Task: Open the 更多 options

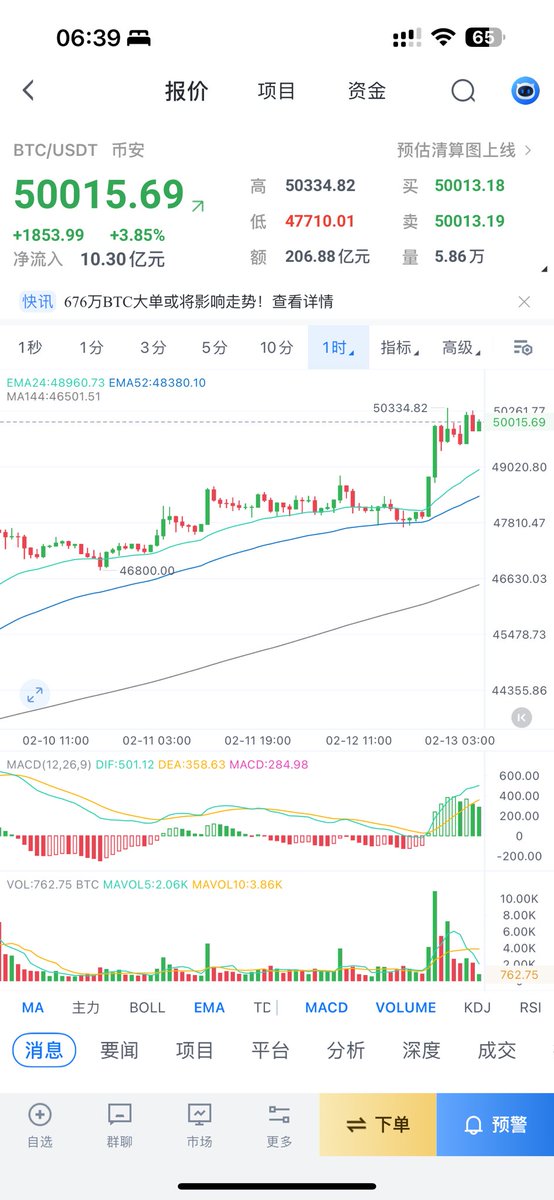Action: 279,1126
